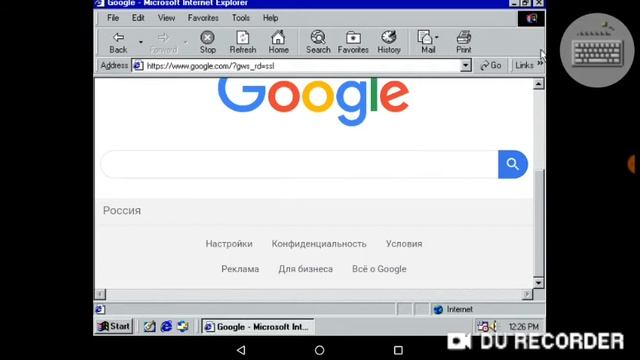Launch Internet Explorer from quick launch

[166, 326]
